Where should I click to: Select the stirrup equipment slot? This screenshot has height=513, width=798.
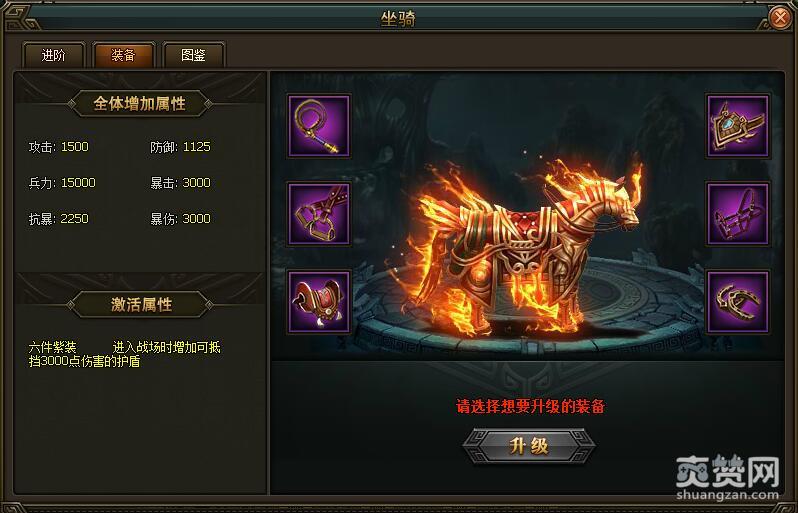pos(319,214)
